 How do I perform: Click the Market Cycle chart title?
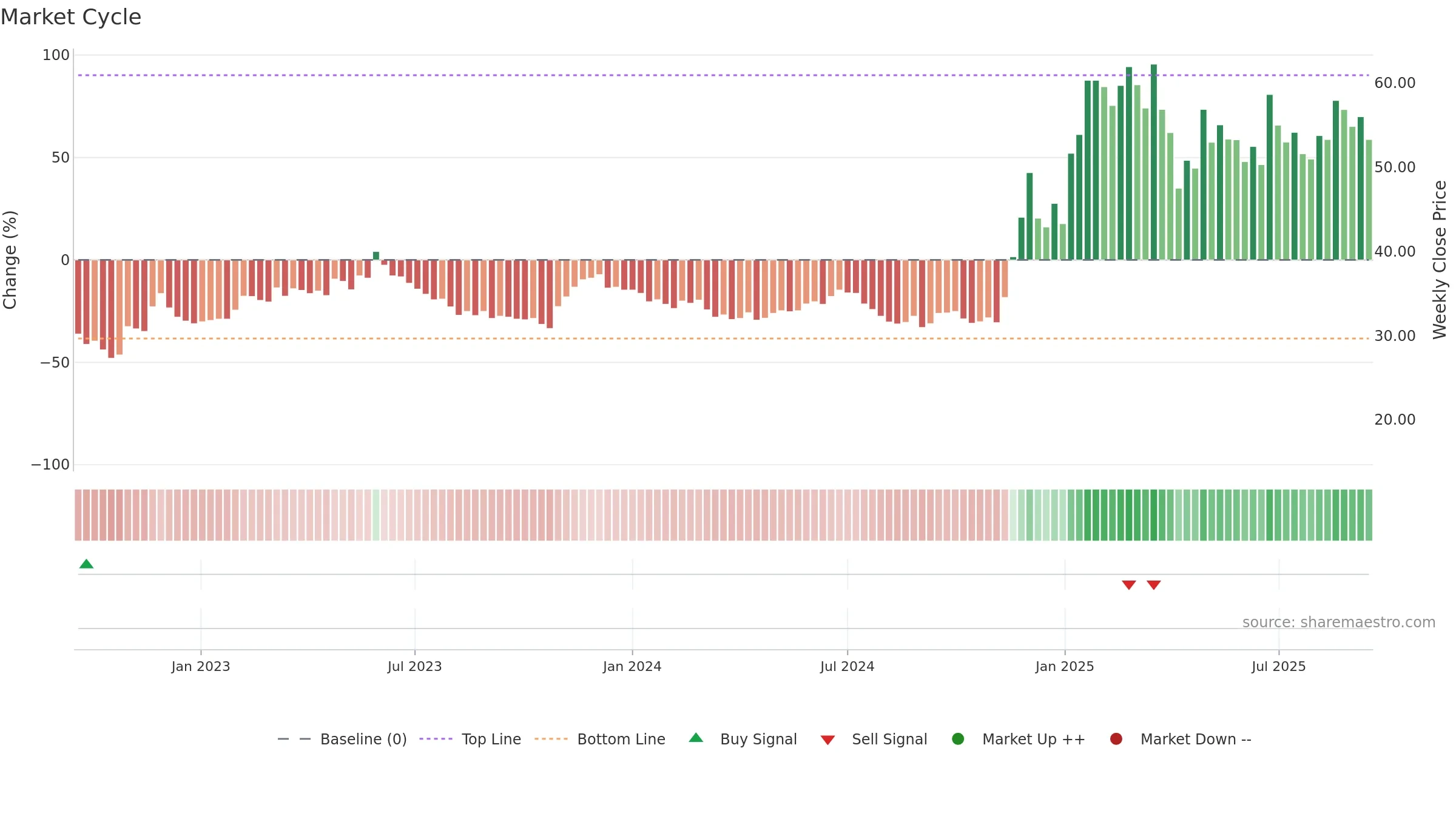(x=71, y=17)
